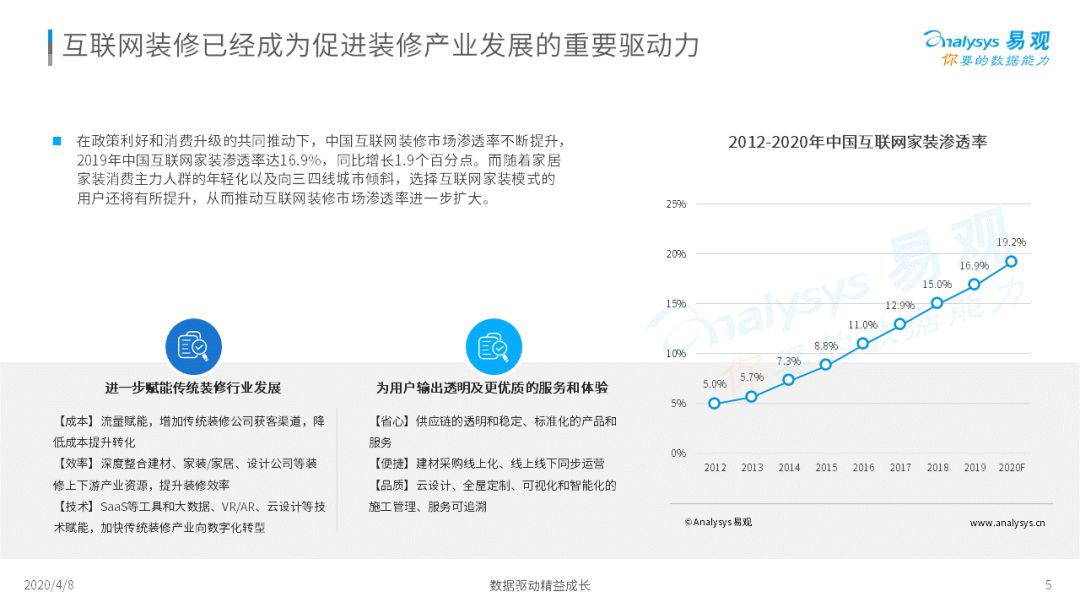Select the 2012 data point at 5.0%
1080x608 pixels.
click(714, 403)
